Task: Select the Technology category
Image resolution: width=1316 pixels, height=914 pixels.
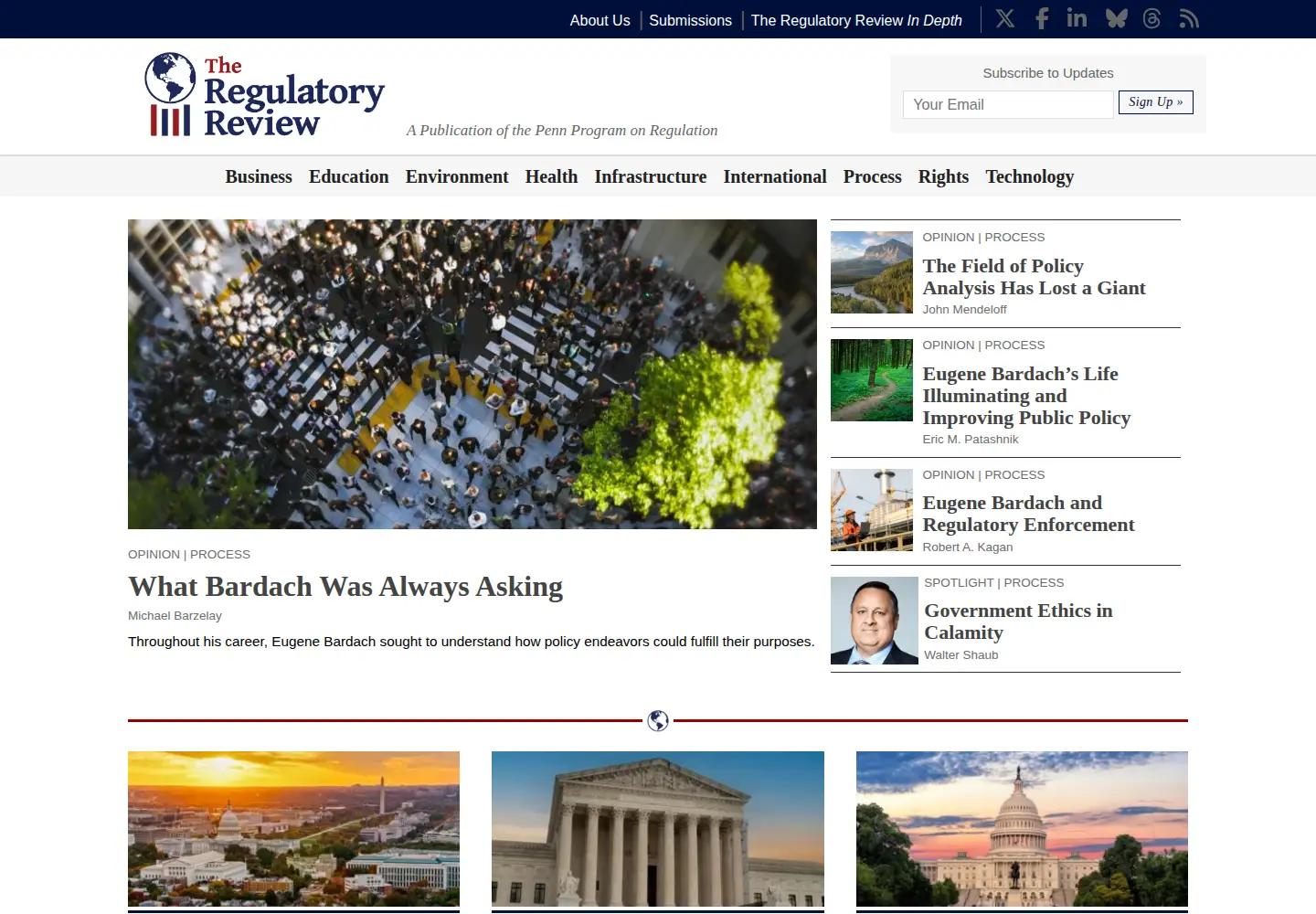Action: coord(1029,176)
